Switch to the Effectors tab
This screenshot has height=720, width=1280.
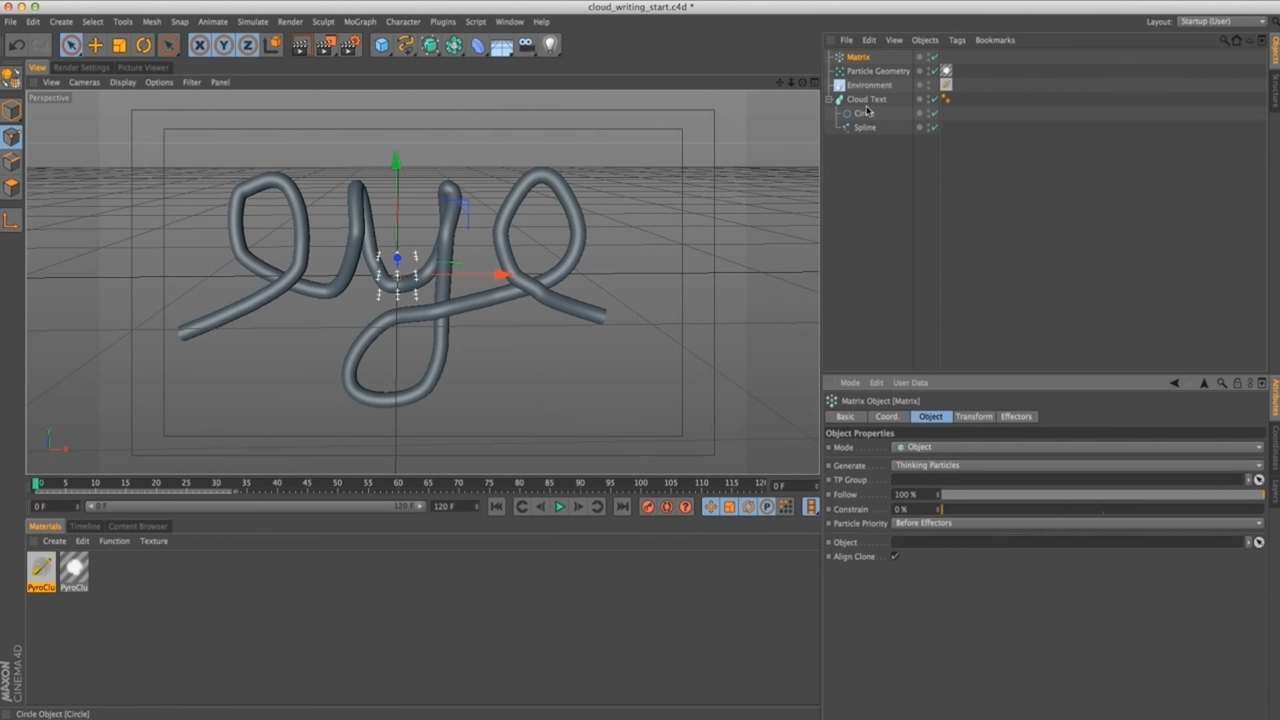point(1015,417)
